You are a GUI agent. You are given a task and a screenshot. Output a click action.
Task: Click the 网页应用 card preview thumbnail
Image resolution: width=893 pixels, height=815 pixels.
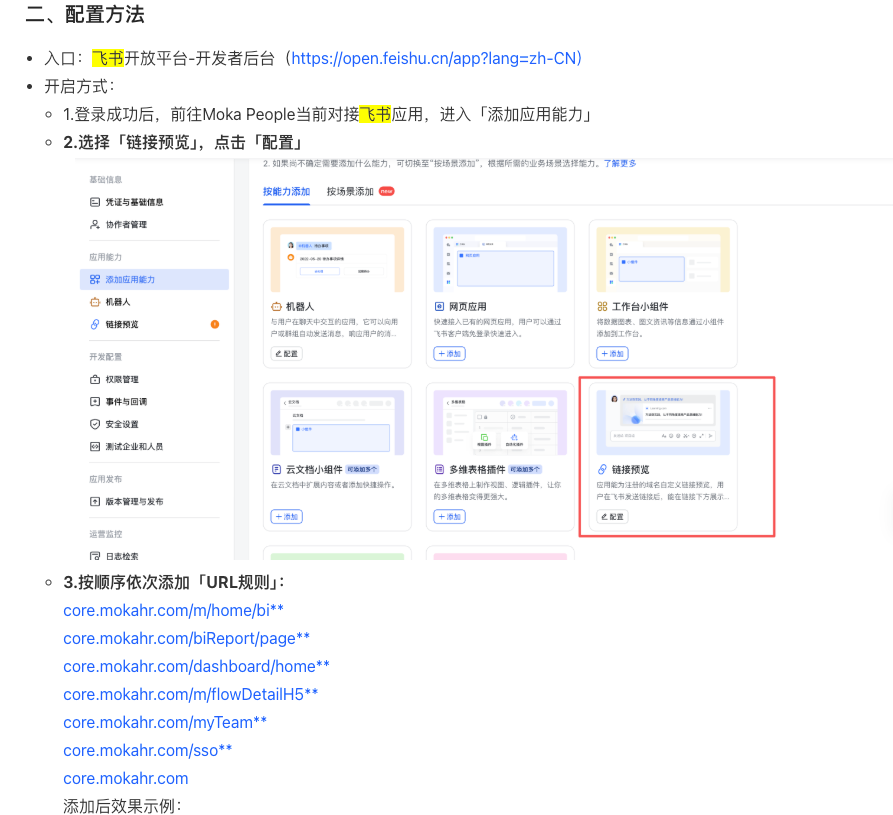tap(500, 259)
